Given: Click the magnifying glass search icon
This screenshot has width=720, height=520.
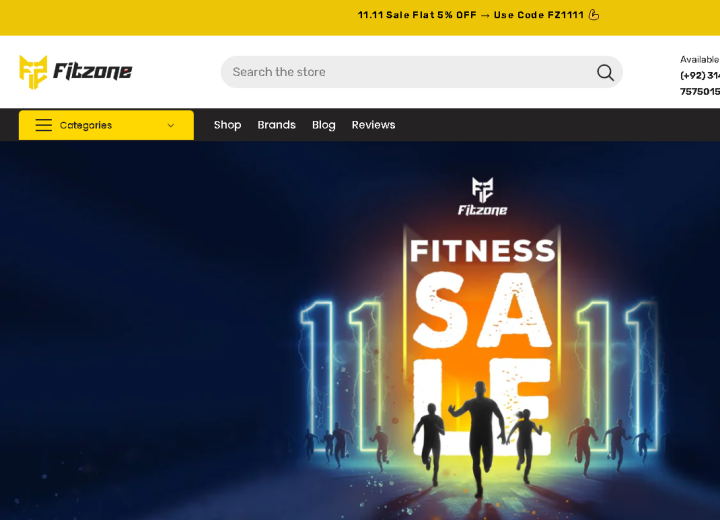Looking at the screenshot, I should click(605, 73).
